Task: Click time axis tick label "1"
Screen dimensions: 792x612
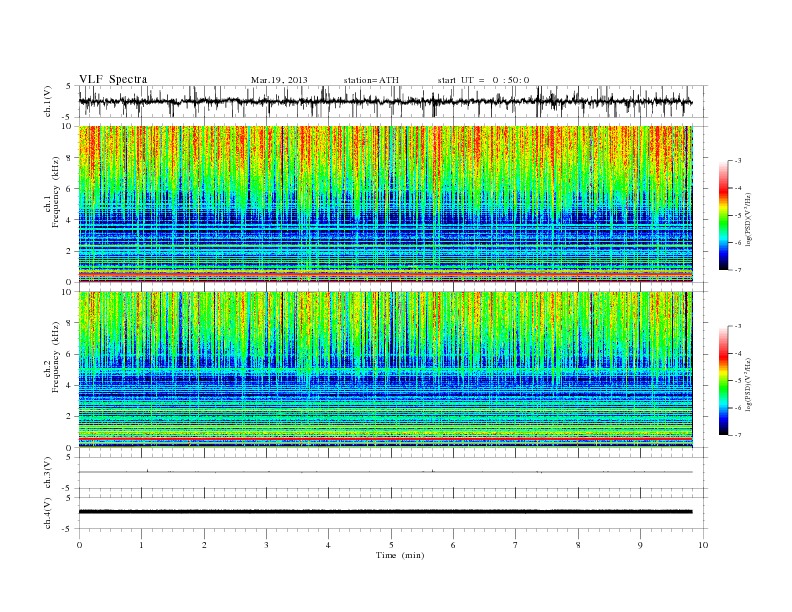Action: click(141, 545)
